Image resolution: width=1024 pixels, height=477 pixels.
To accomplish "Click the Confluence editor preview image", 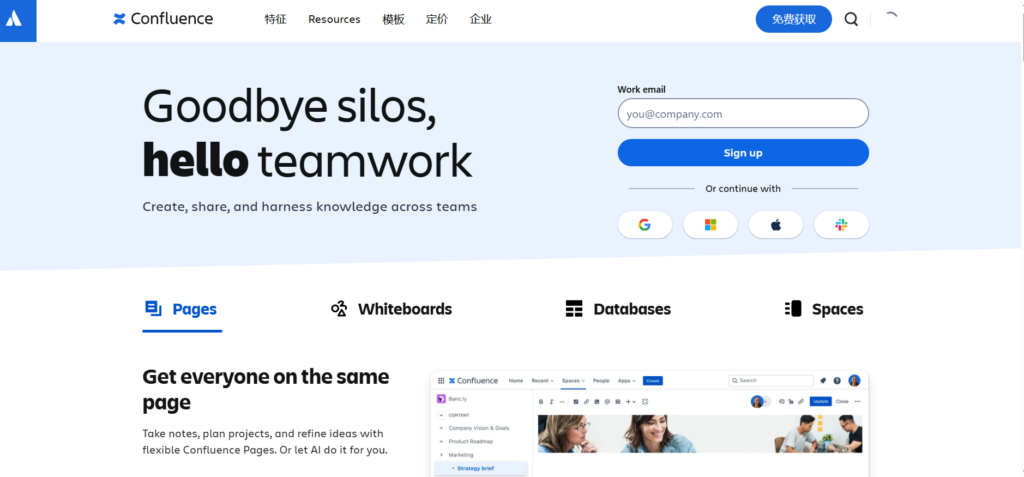I will (x=649, y=424).
